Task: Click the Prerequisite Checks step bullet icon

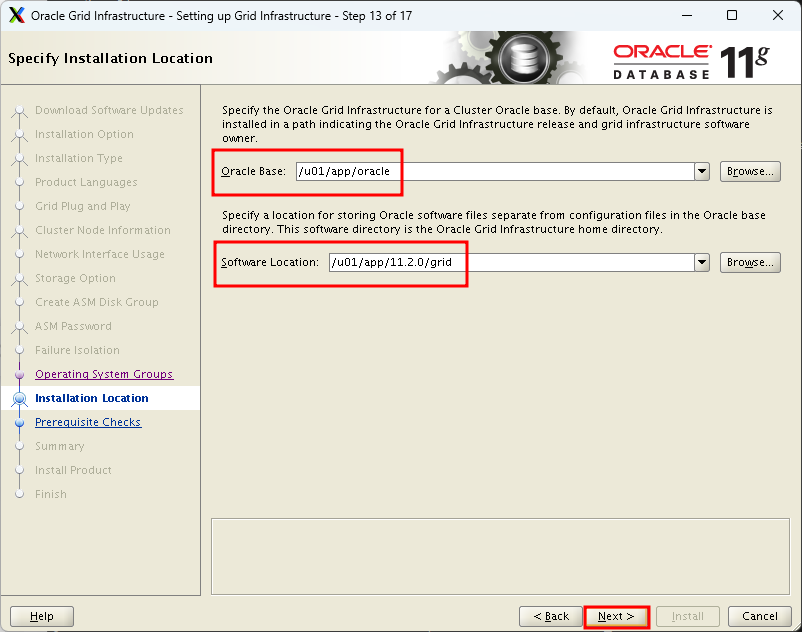Action: click(x=20, y=423)
